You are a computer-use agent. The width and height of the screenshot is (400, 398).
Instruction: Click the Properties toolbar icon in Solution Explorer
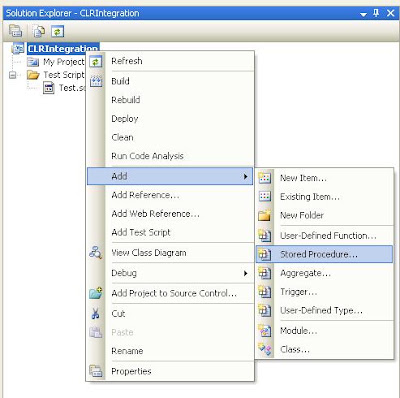tap(15, 31)
